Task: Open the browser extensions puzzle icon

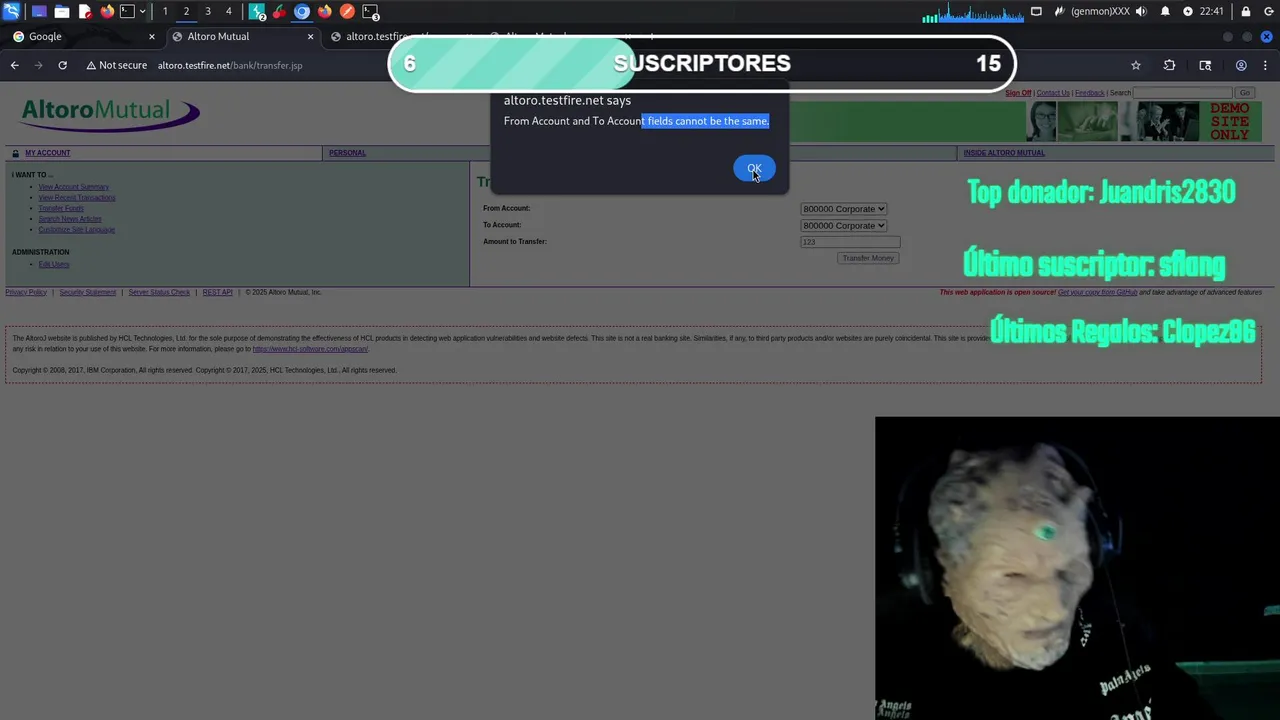Action: coord(1169,65)
